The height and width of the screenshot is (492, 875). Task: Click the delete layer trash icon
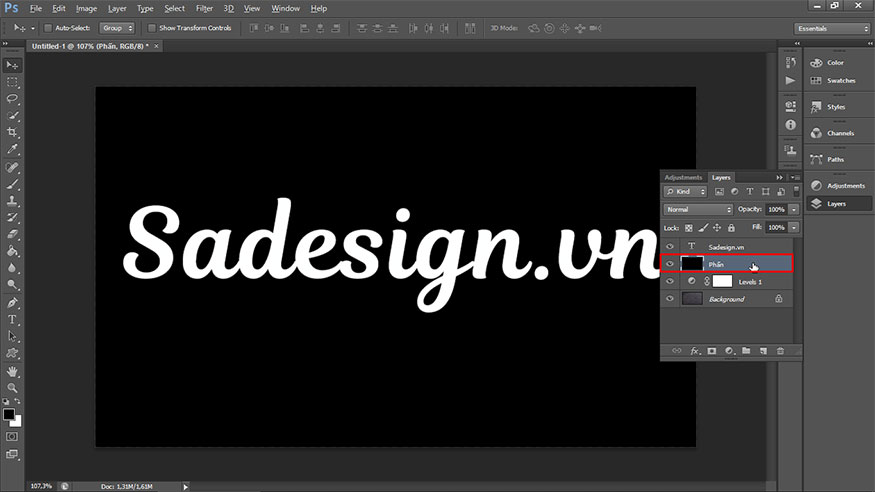click(x=780, y=351)
